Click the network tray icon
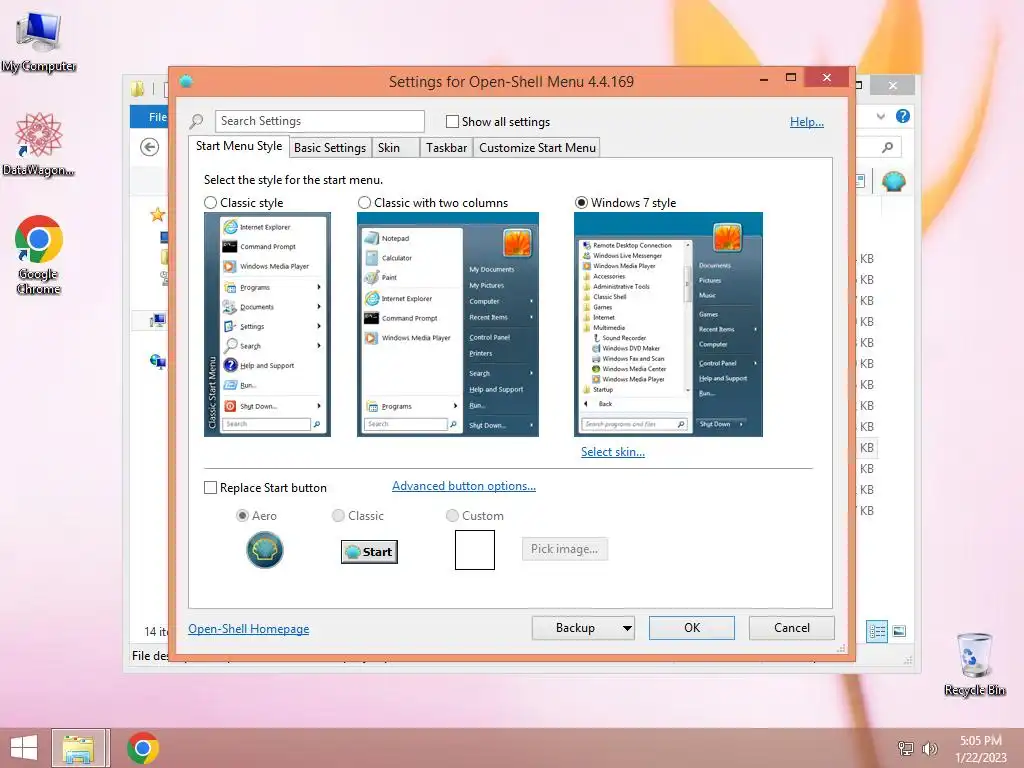This screenshot has width=1024, height=768. click(905, 748)
